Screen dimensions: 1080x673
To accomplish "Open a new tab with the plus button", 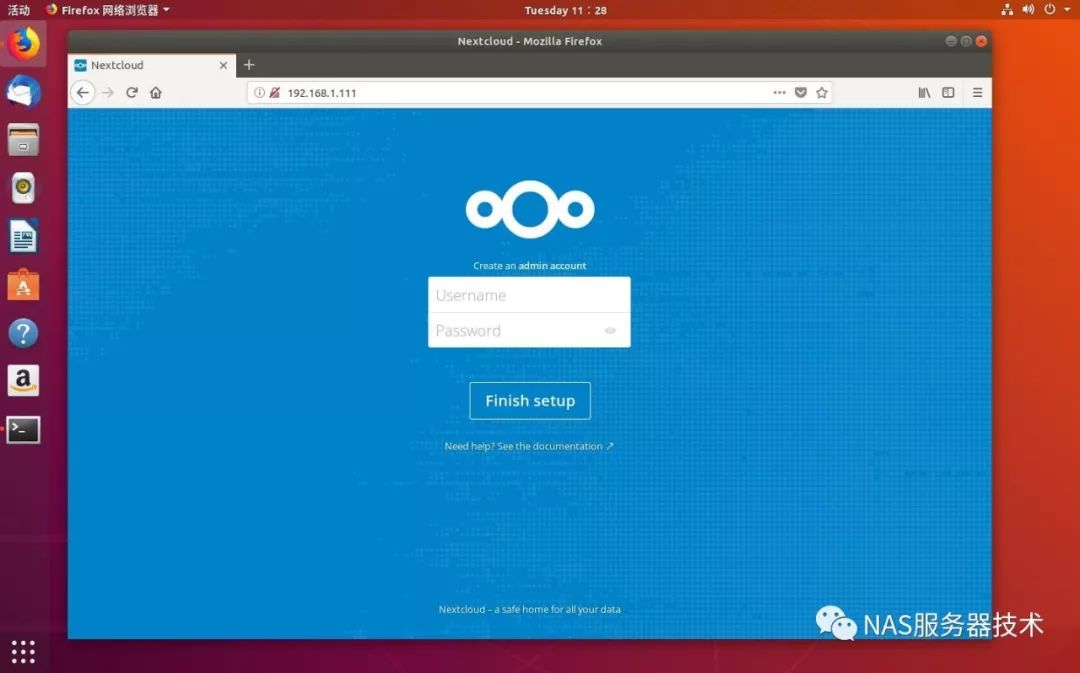I will 249,65.
